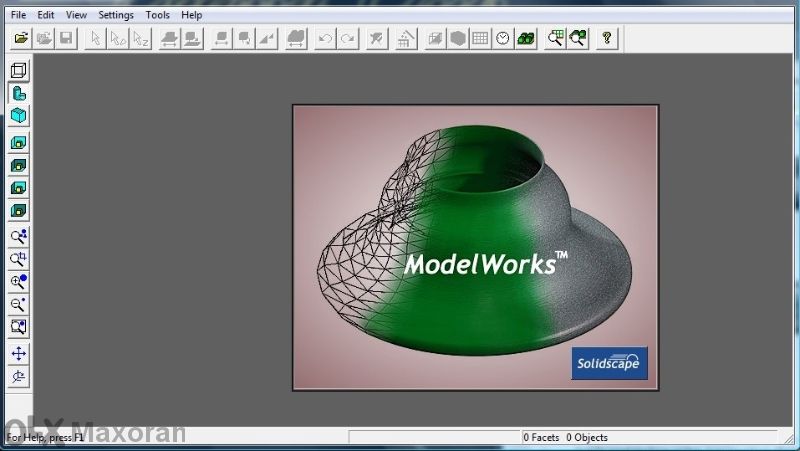This screenshot has width=800, height=451.
Task: Select the plain arrow pointer tool
Action: (x=95, y=38)
